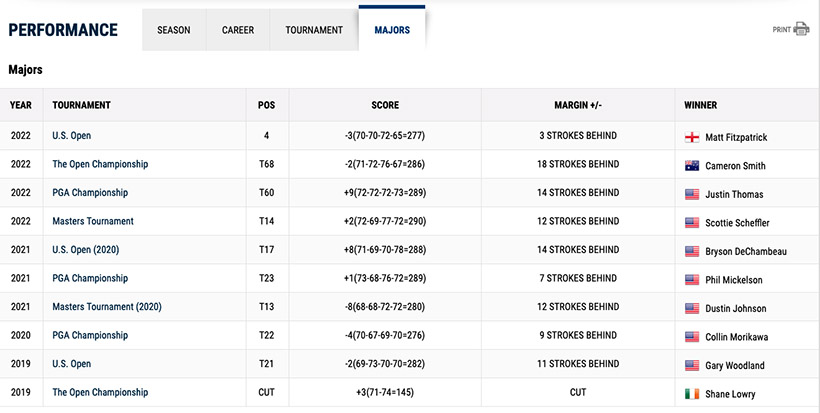The width and height of the screenshot is (820, 413).
Task: Click US flag beside Phil Mickelson
Action: pos(691,279)
